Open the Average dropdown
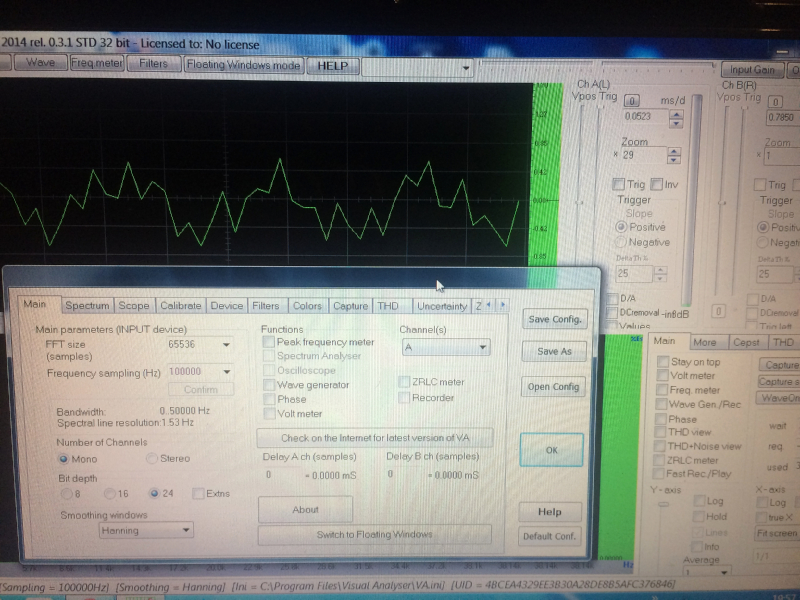 tap(706, 572)
